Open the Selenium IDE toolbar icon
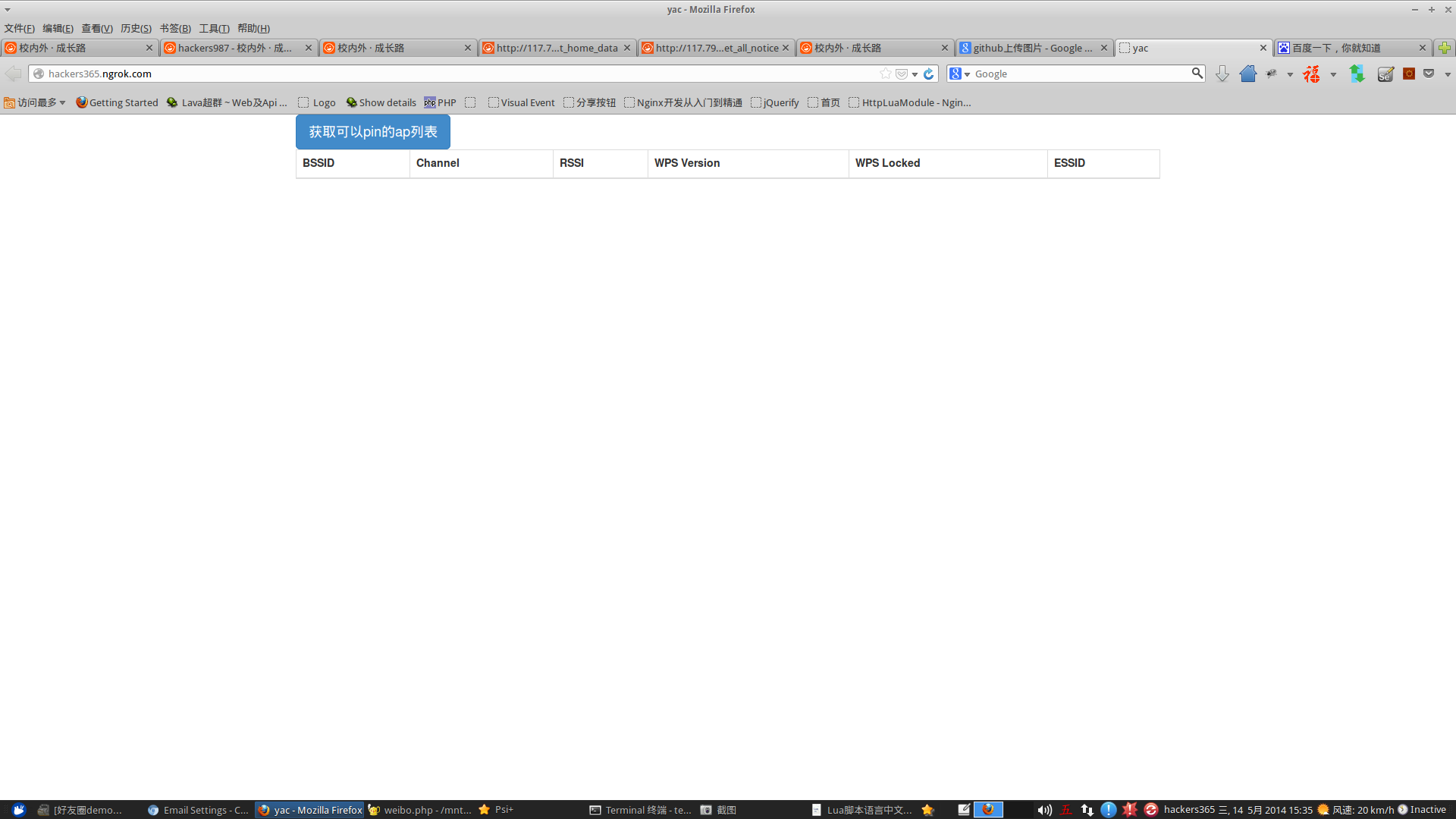Viewport: 1456px width, 819px height. pyautogui.click(x=1385, y=74)
